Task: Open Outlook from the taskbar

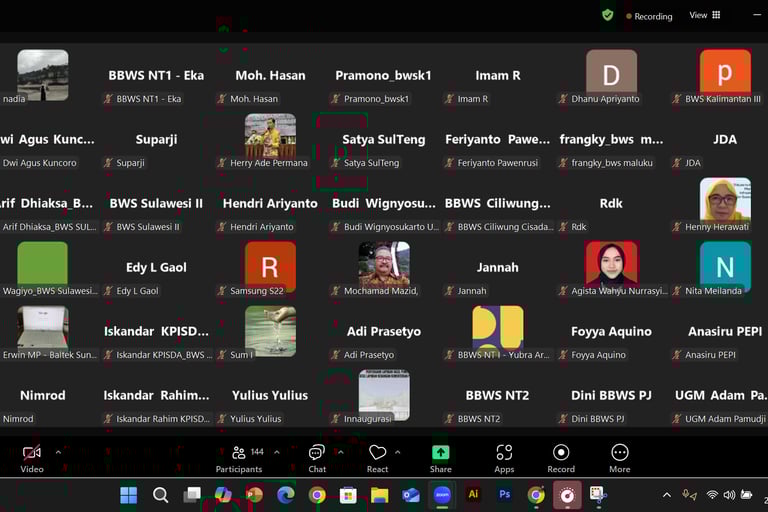Action: pyautogui.click(x=411, y=495)
